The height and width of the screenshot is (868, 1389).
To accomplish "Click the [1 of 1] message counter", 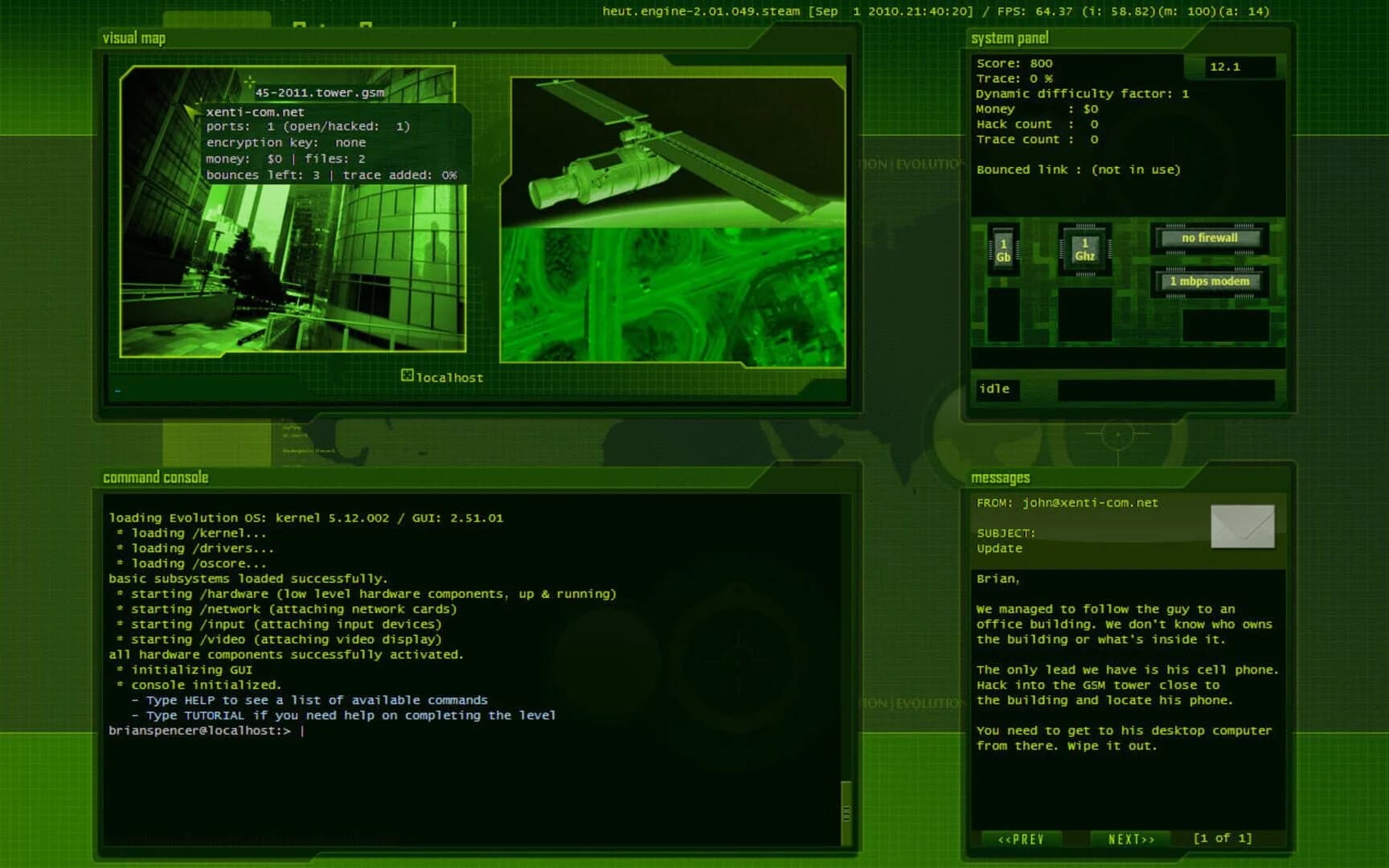I will coord(1222,838).
